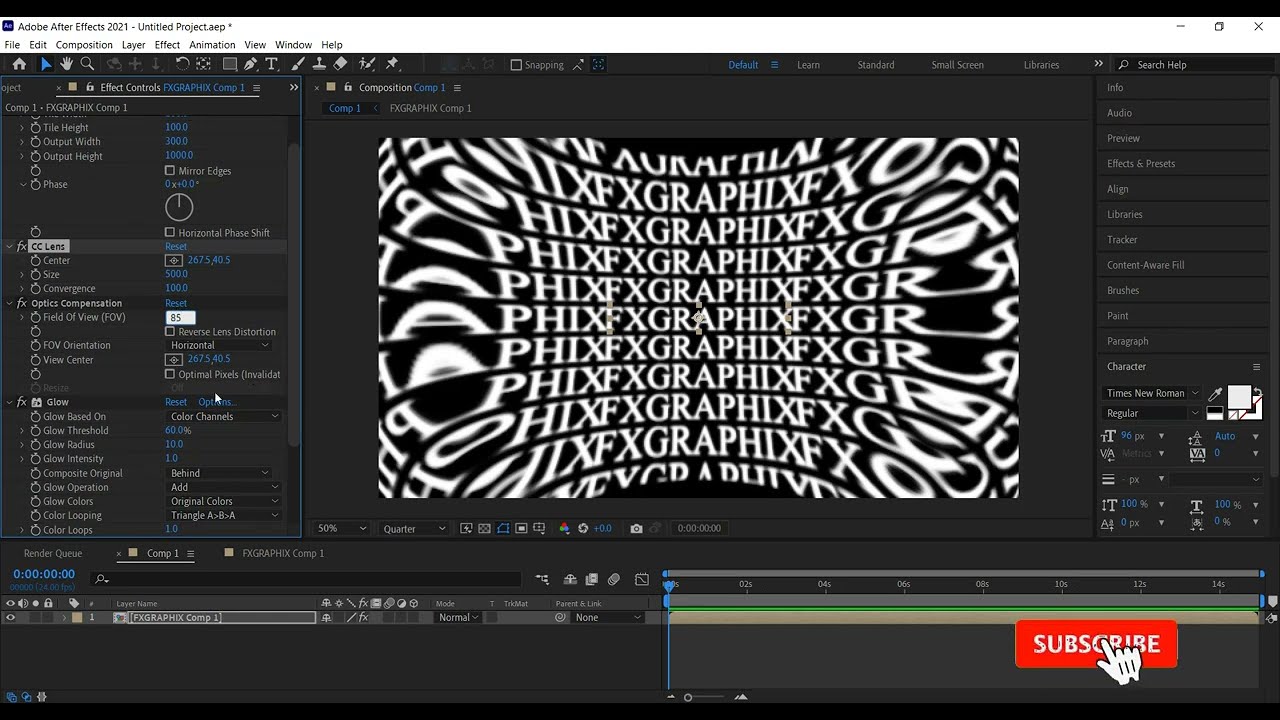The width and height of the screenshot is (1280, 720).
Task: Reset the Optics Compensation effect
Action: pyautogui.click(x=176, y=303)
